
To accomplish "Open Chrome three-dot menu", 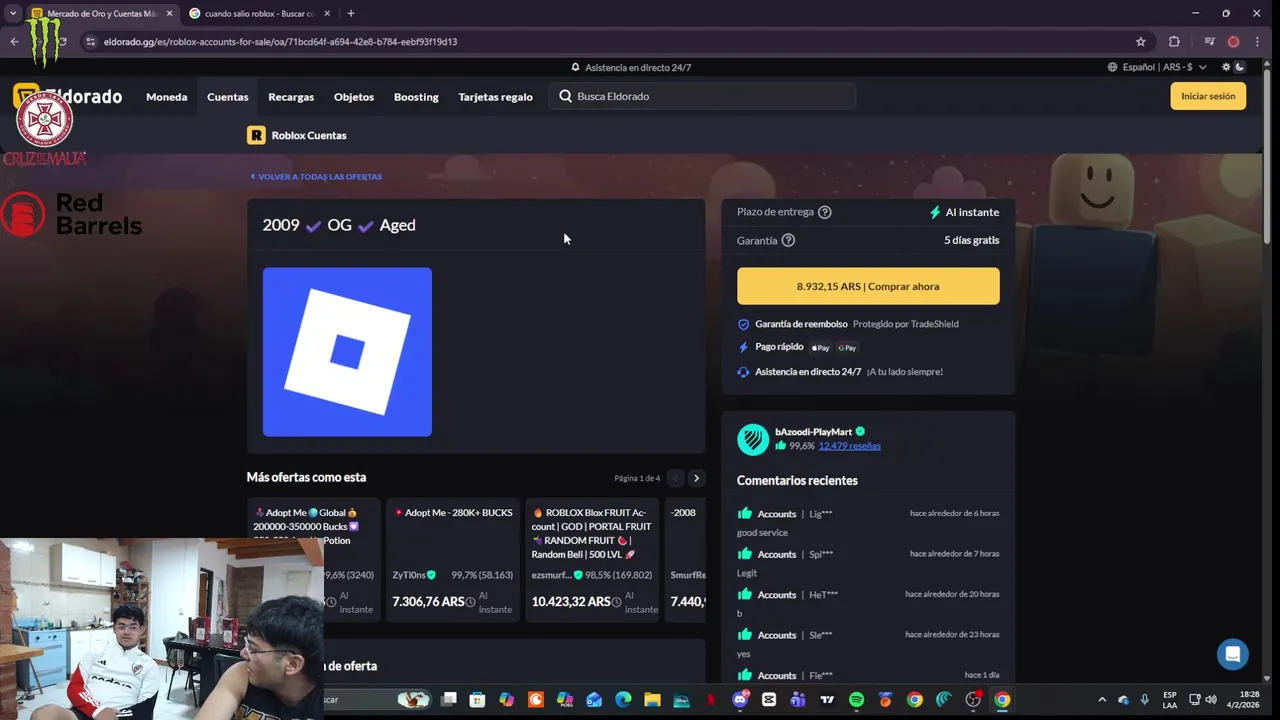I will [x=1257, y=42].
